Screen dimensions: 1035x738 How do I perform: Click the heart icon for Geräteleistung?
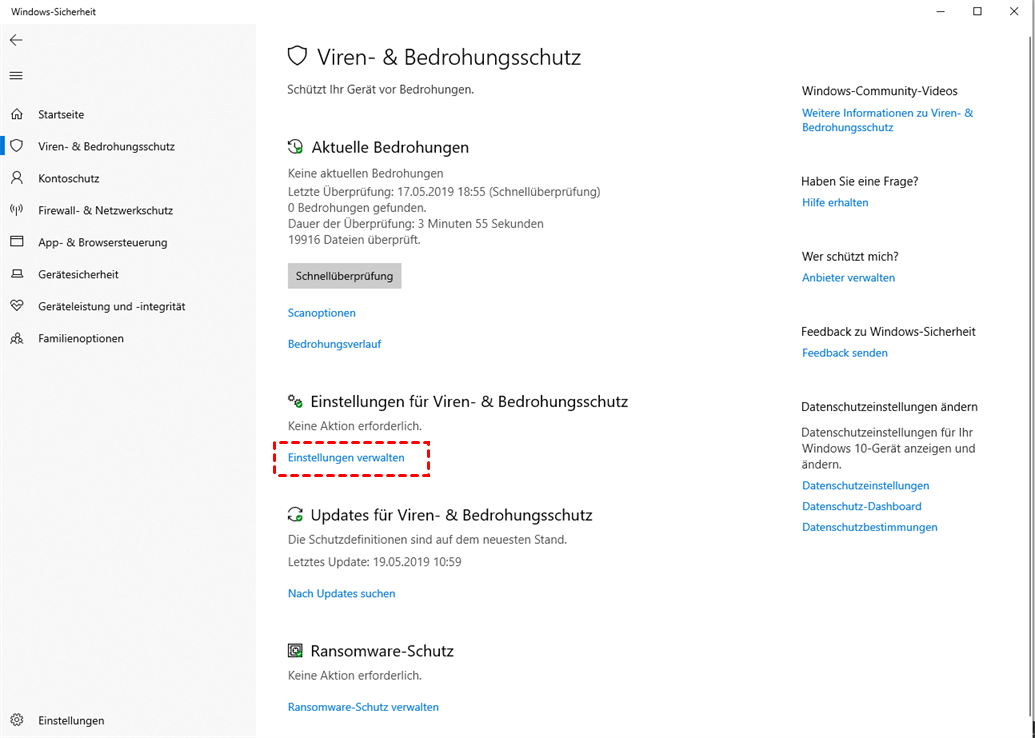click(x=17, y=306)
